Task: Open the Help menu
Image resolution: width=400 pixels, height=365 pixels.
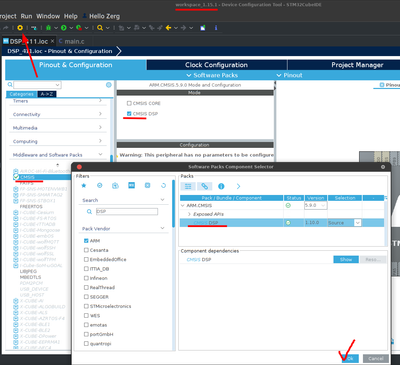Action: 70,16
